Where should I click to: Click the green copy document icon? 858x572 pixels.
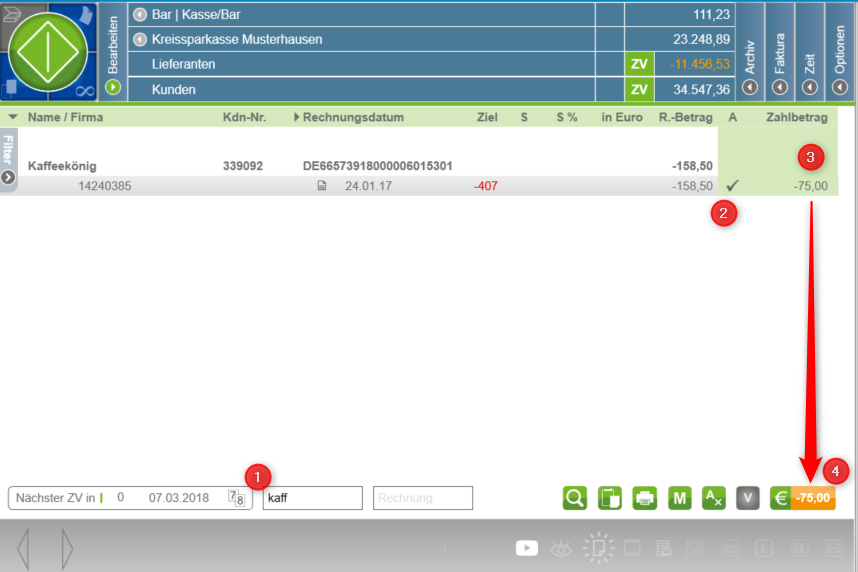610,498
